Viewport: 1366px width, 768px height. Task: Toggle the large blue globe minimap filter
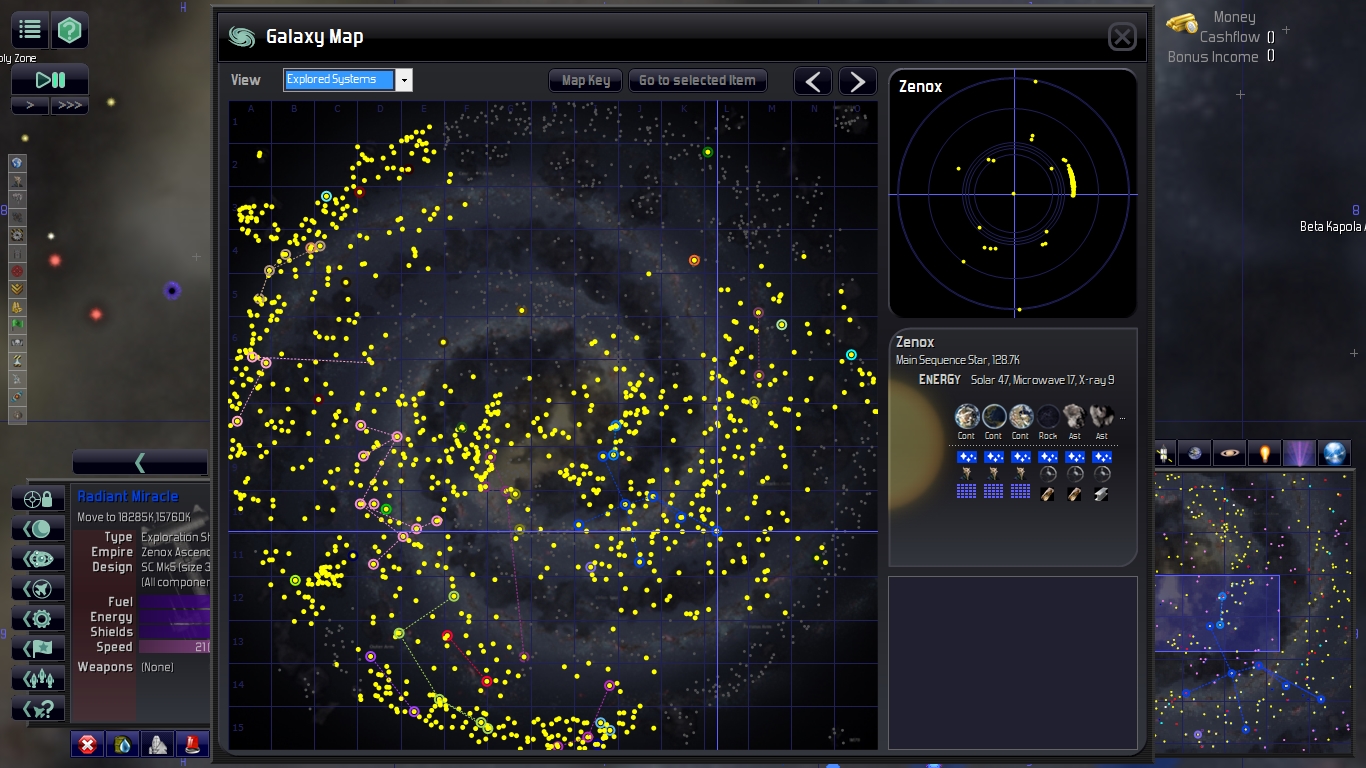[x=1334, y=454]
